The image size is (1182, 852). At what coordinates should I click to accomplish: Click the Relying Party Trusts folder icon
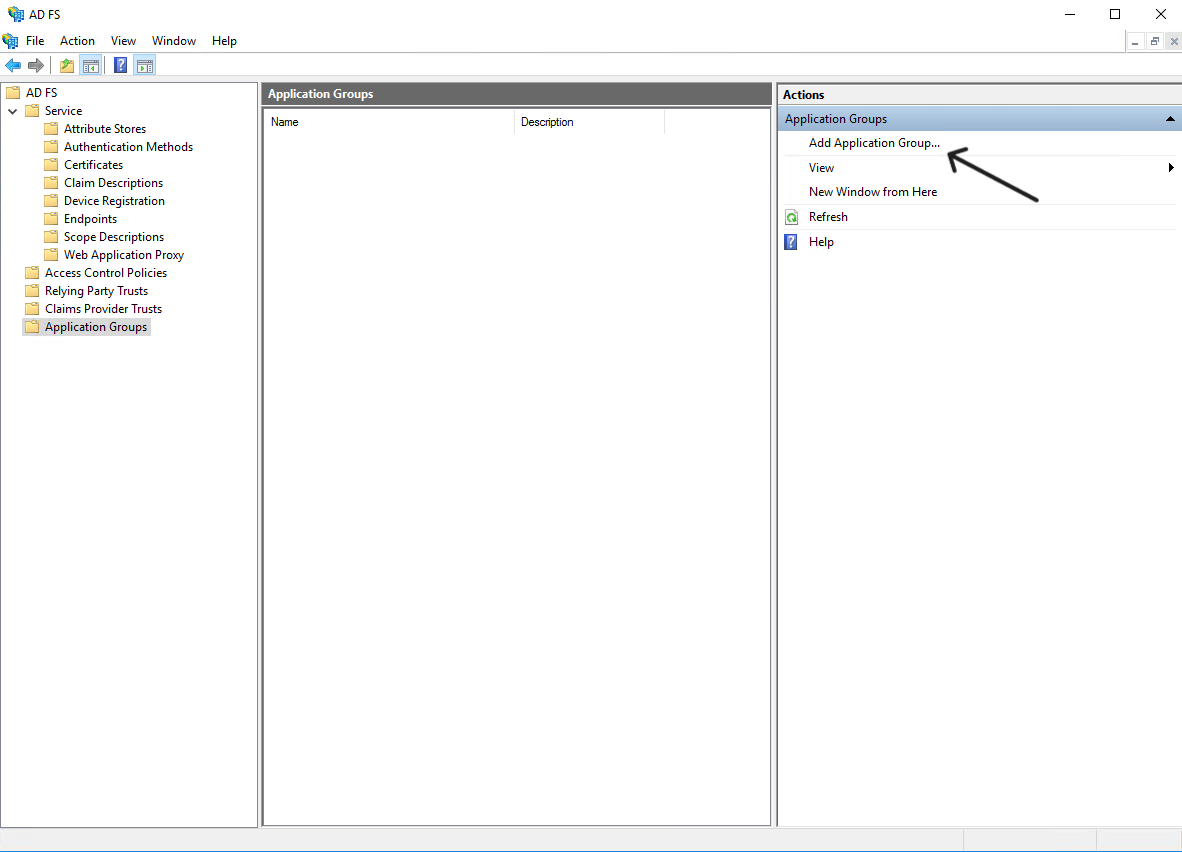(32, 291)
